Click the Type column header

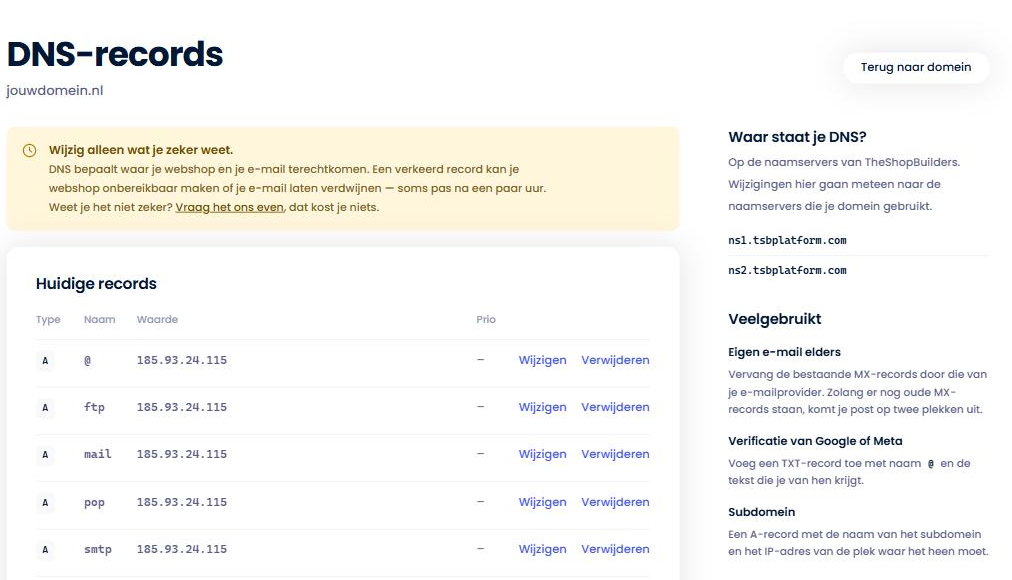tap(48, 319)
